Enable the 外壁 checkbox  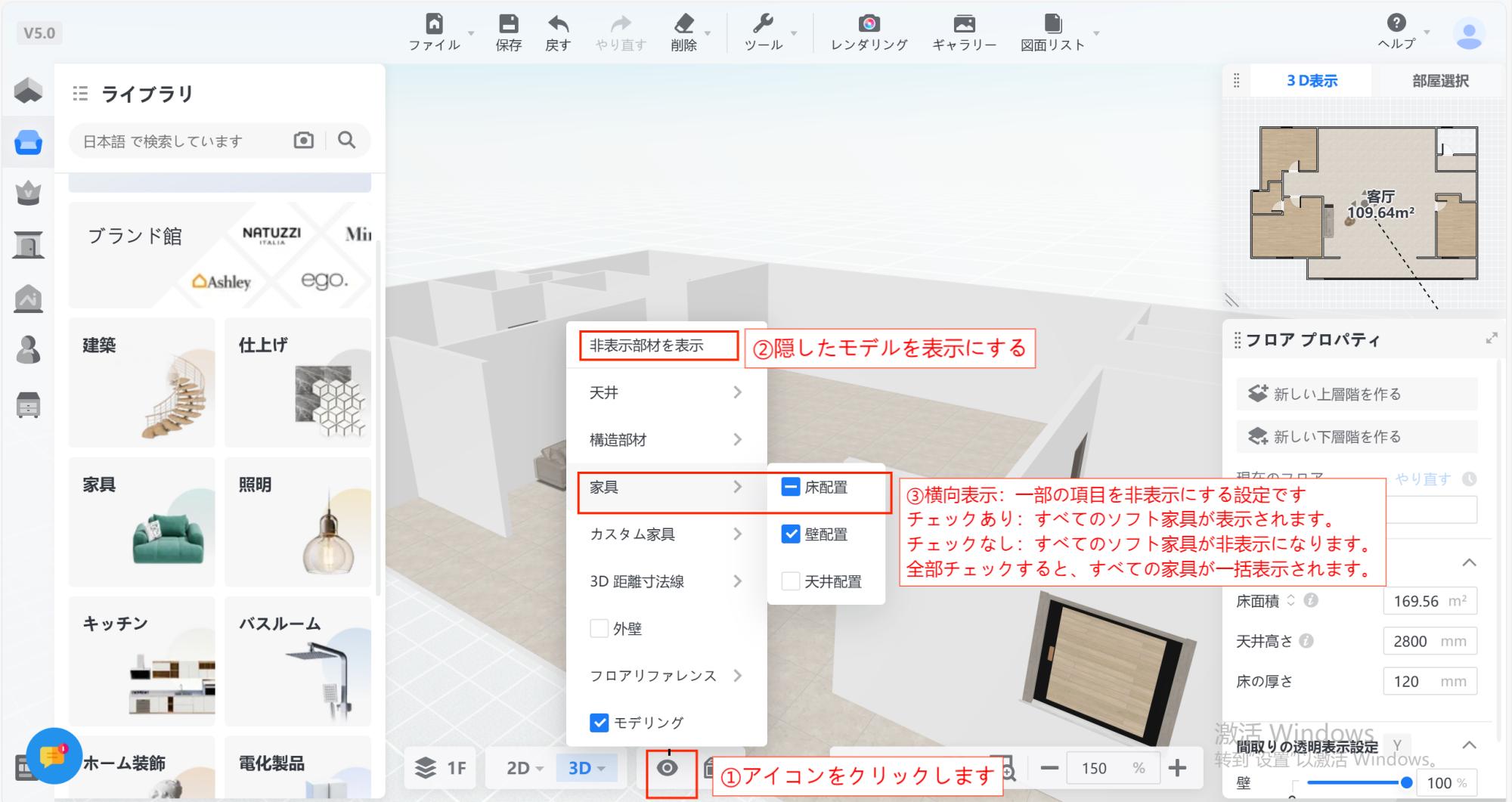[x=599, y=628]
